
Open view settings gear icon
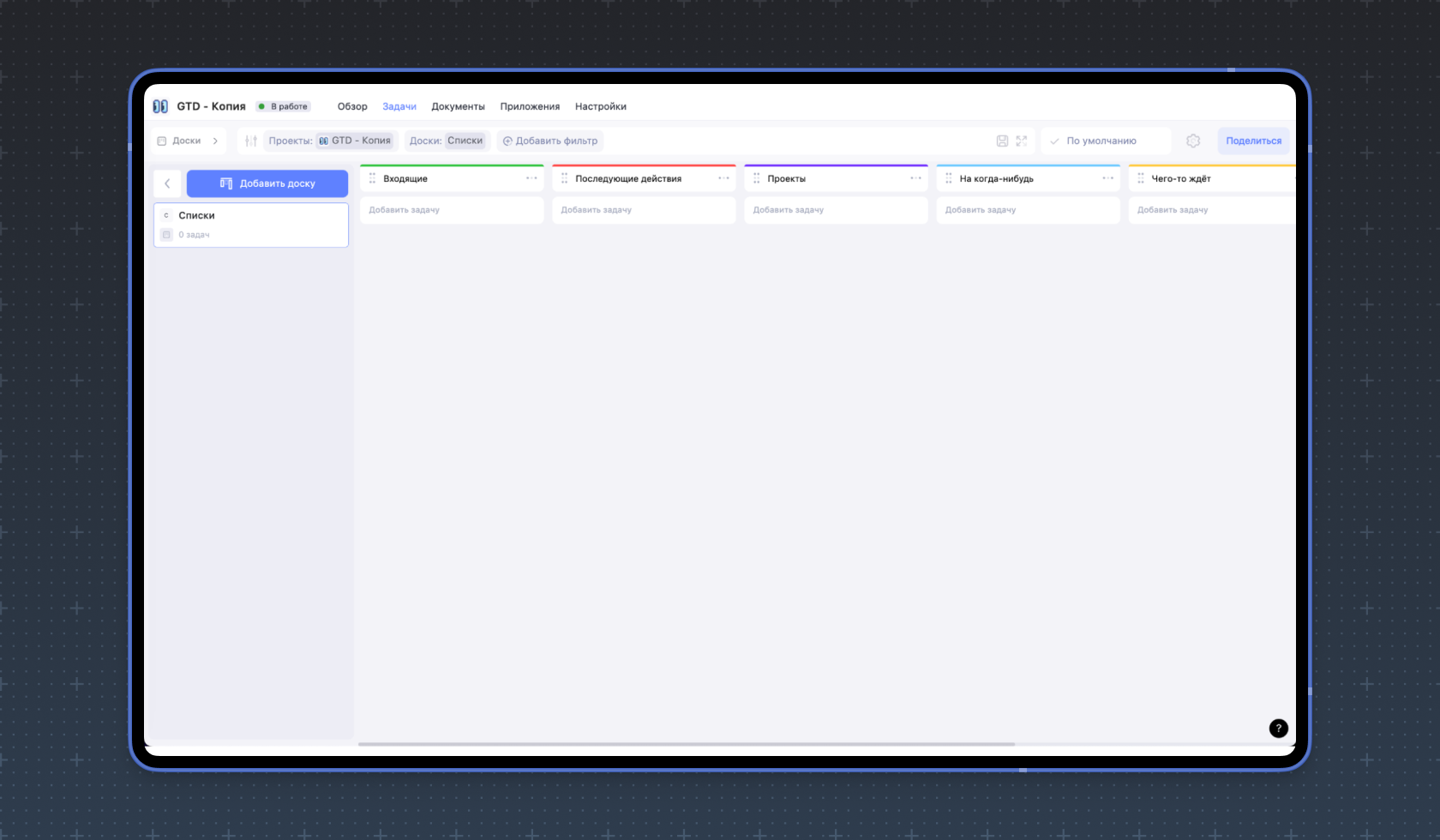click(x=1193, y=141)
